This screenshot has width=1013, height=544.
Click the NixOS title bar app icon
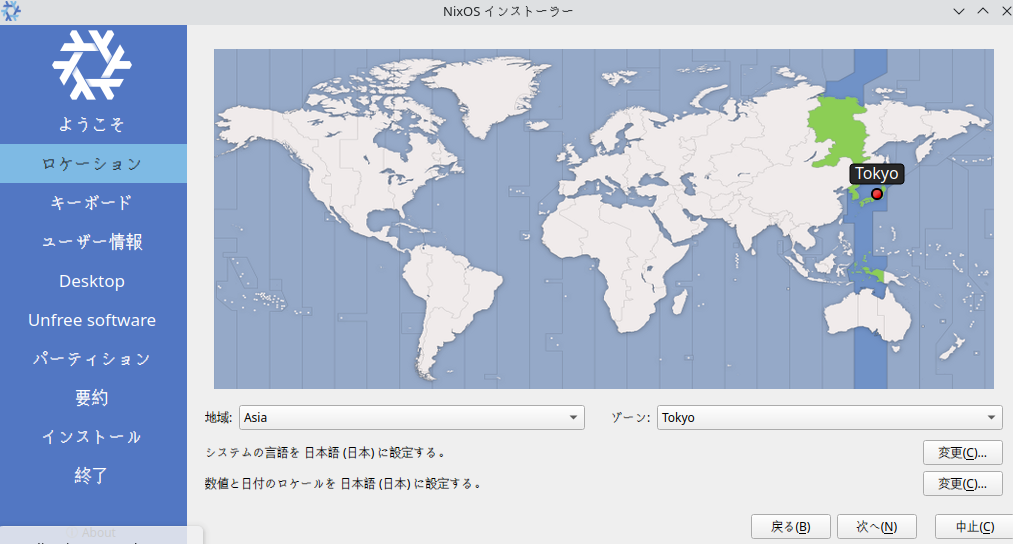(x=10, y=11)
